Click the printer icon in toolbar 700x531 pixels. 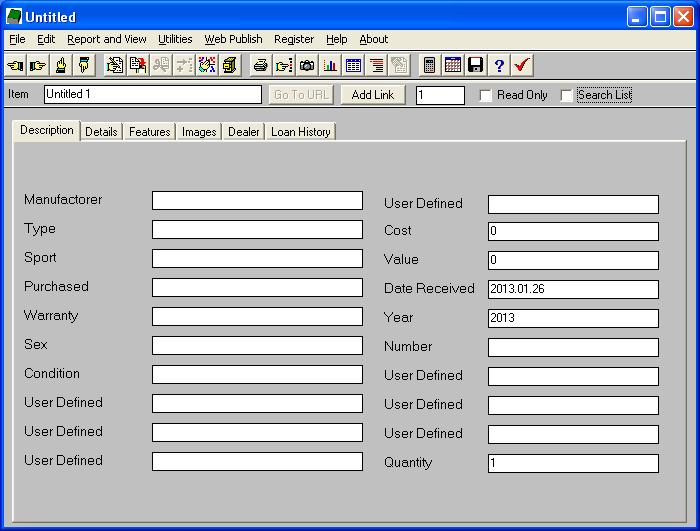(261, 65)
